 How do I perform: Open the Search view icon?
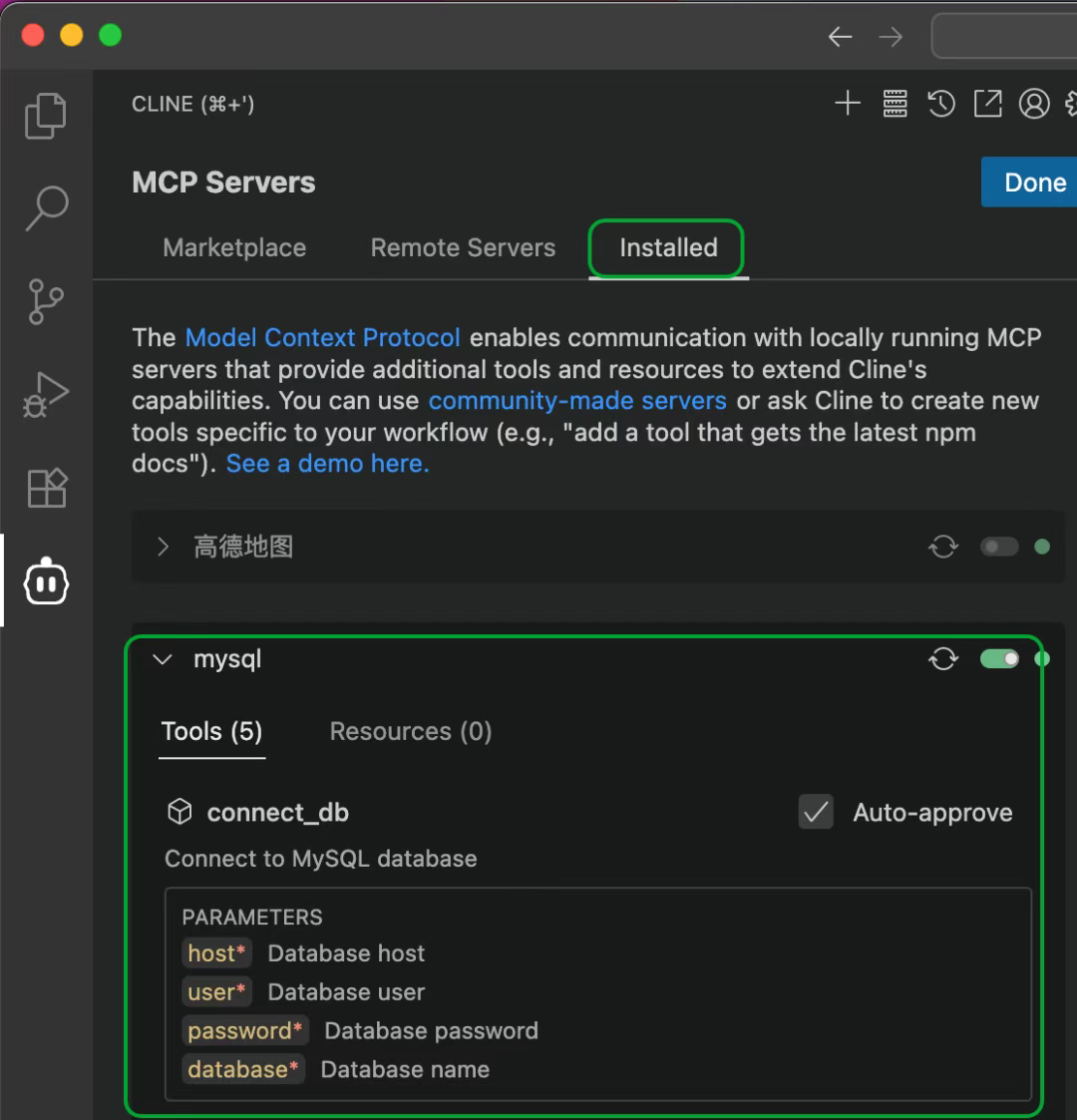point(46,207)
